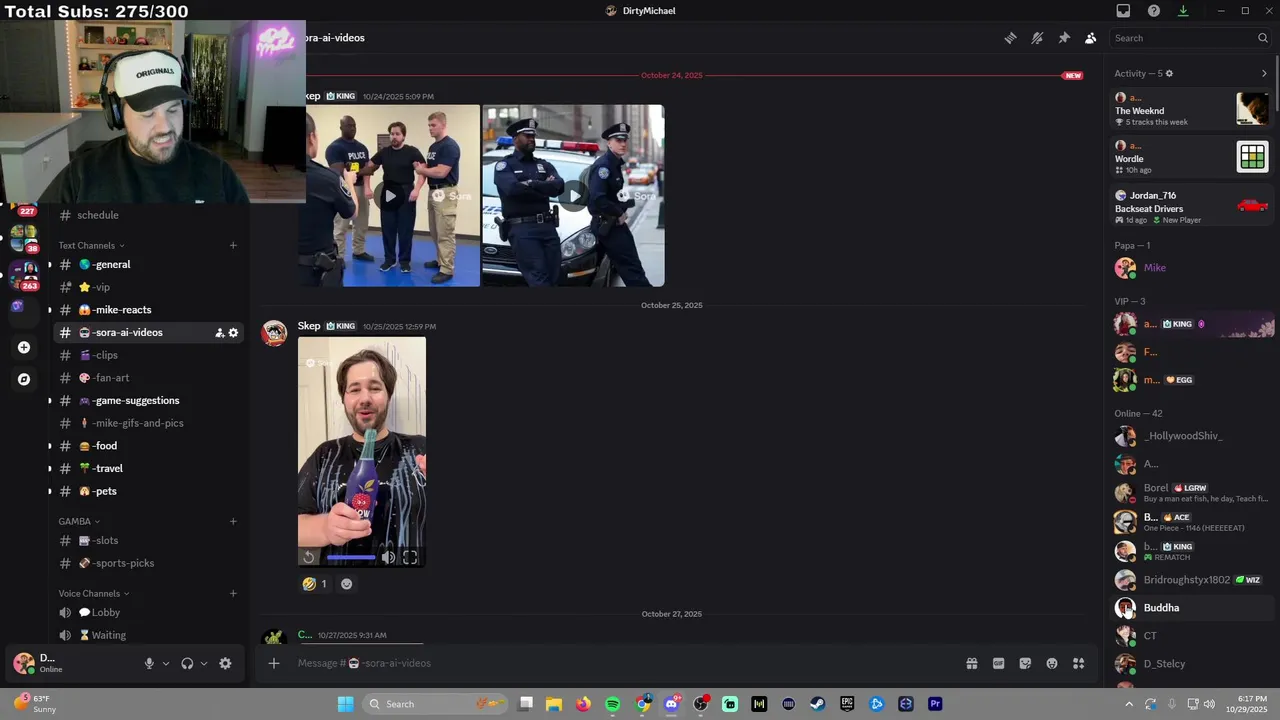Image resolution: width=1280 pixels, height=720 pixels.
Task: Click the green download update icon
Action: pyautogui.click(x=1183, y=11)
